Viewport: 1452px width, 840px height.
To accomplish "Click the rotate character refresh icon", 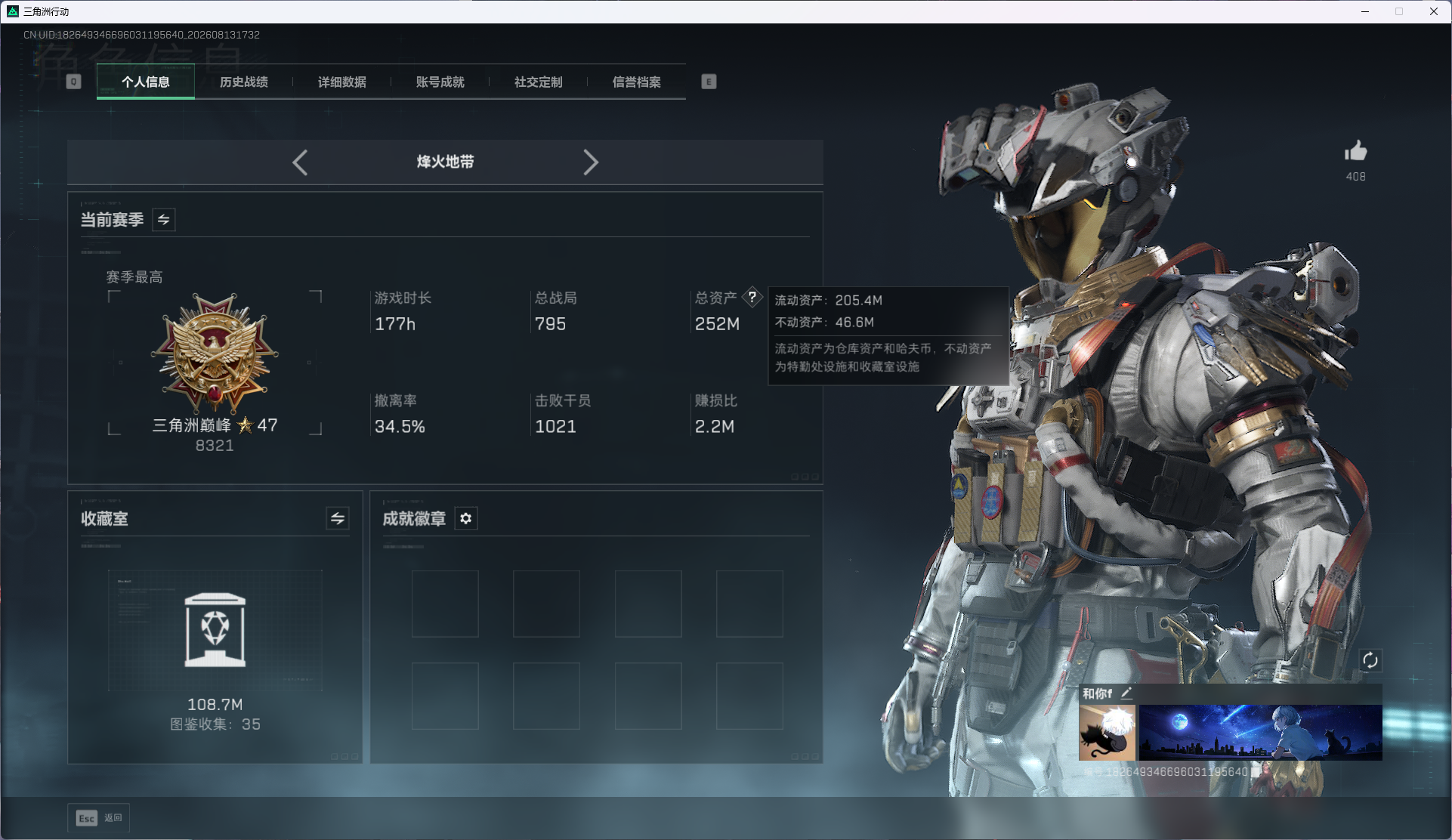I will [x=1370, y=661].
